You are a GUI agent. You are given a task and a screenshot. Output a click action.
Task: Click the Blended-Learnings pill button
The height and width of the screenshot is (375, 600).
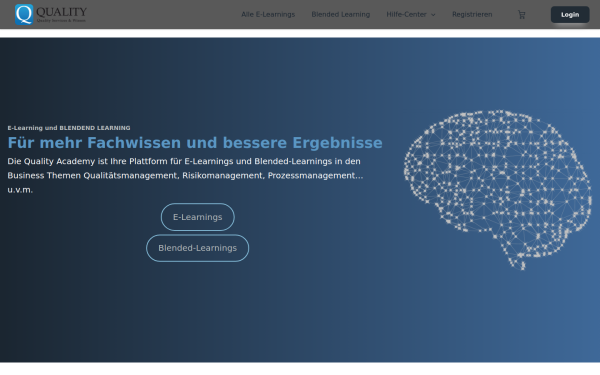pyautogui.click(x=197, y=248)
